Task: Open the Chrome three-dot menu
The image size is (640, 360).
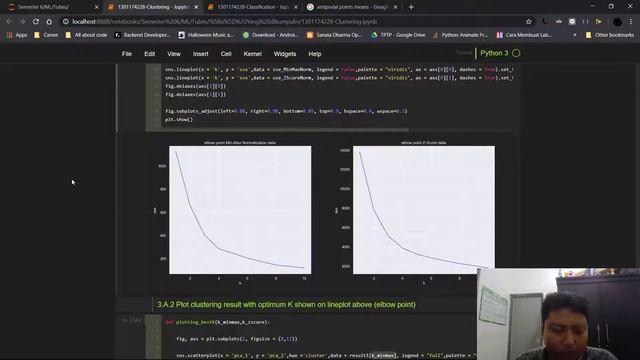Action: pos(631,22)
